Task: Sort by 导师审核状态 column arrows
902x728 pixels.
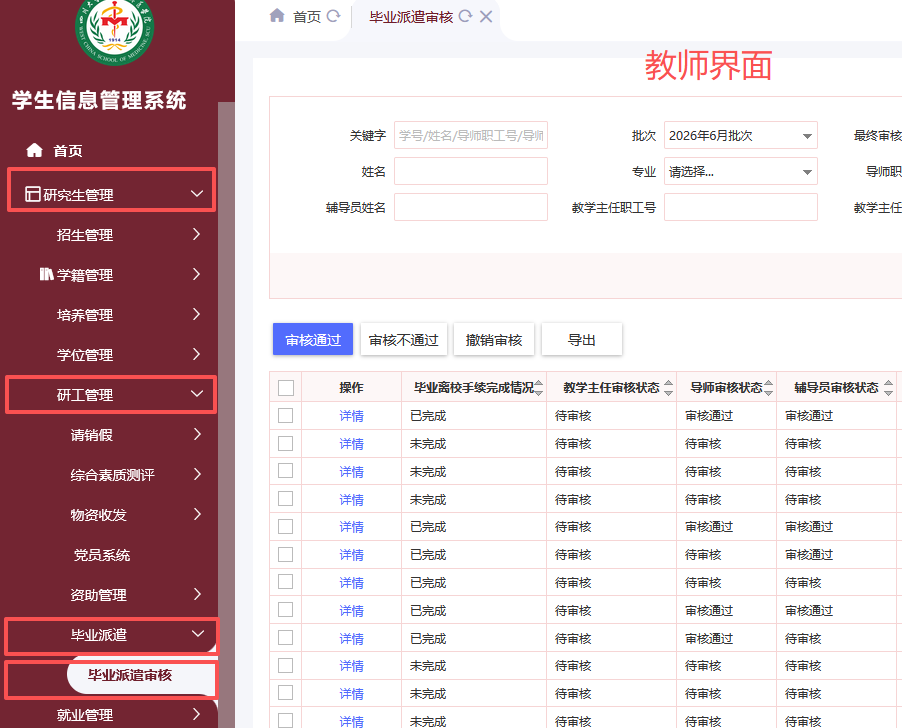Action: click(x=769, y=388)
